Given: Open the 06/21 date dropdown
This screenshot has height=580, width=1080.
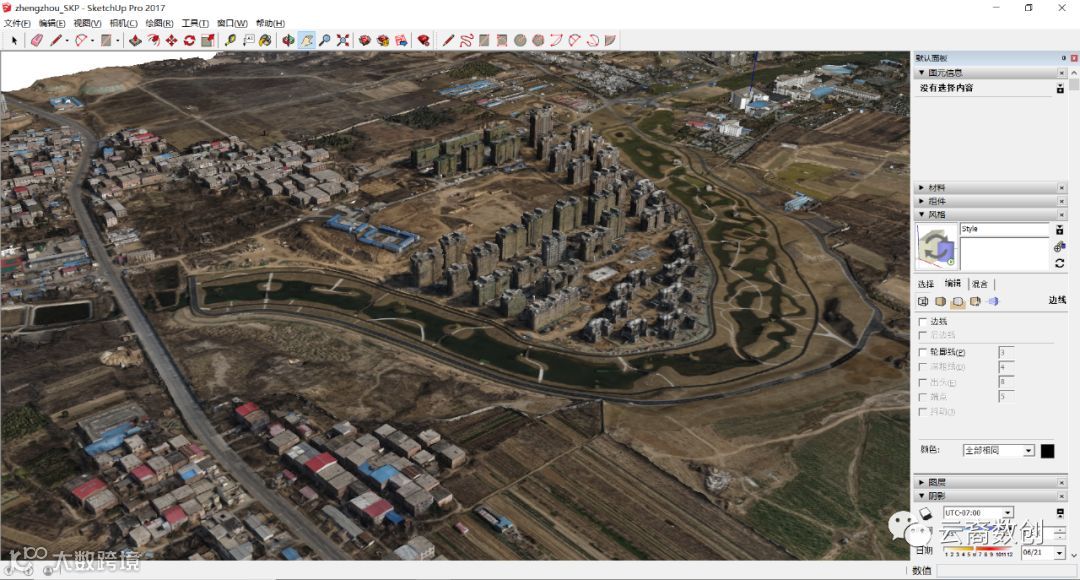Looking at the screenshot, I should (1043, 552).
